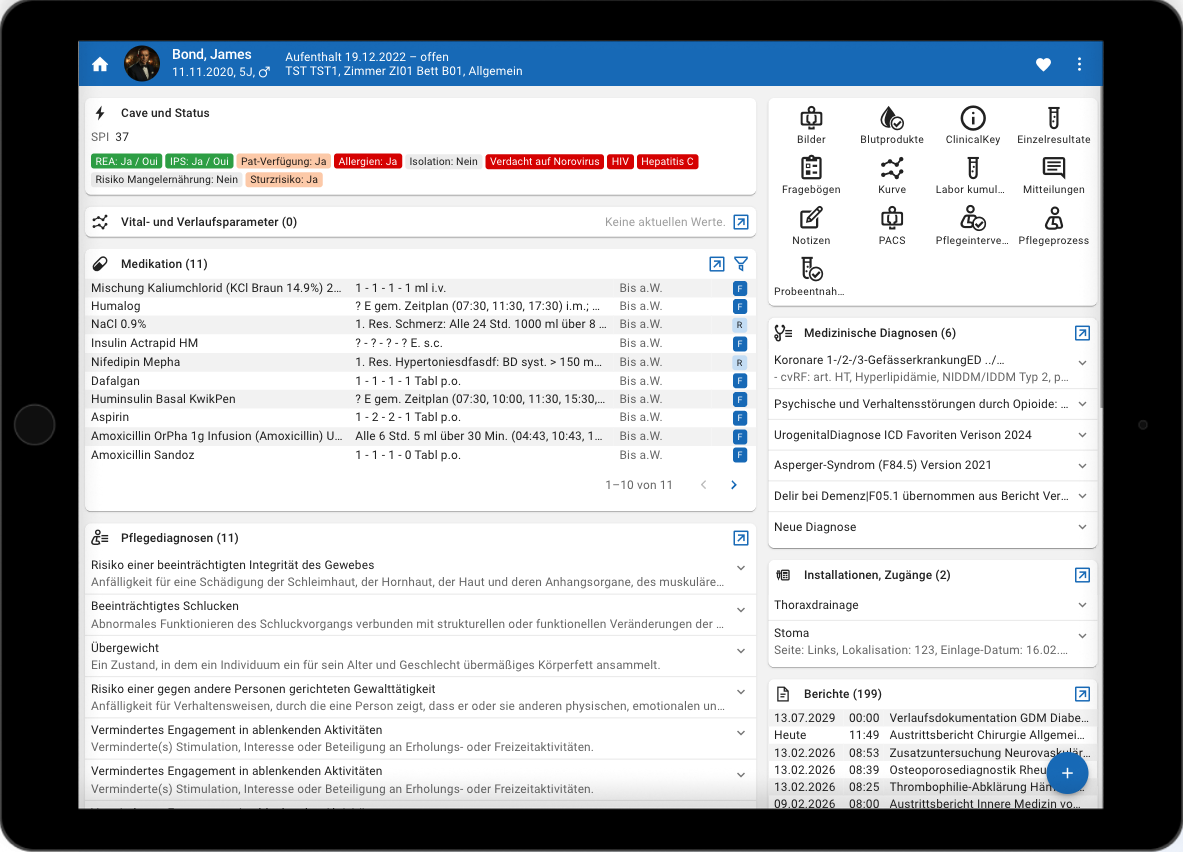Open Berichte panel in full view
The width and height of the screenshot is (1183, 852).
(1082, 694)
